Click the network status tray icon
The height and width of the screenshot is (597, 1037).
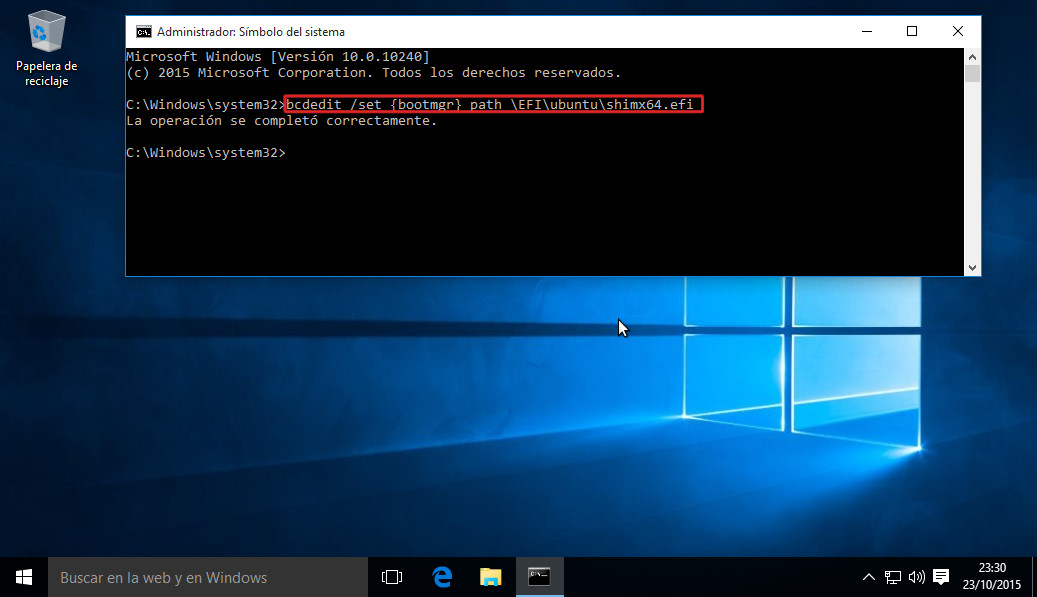893,577
